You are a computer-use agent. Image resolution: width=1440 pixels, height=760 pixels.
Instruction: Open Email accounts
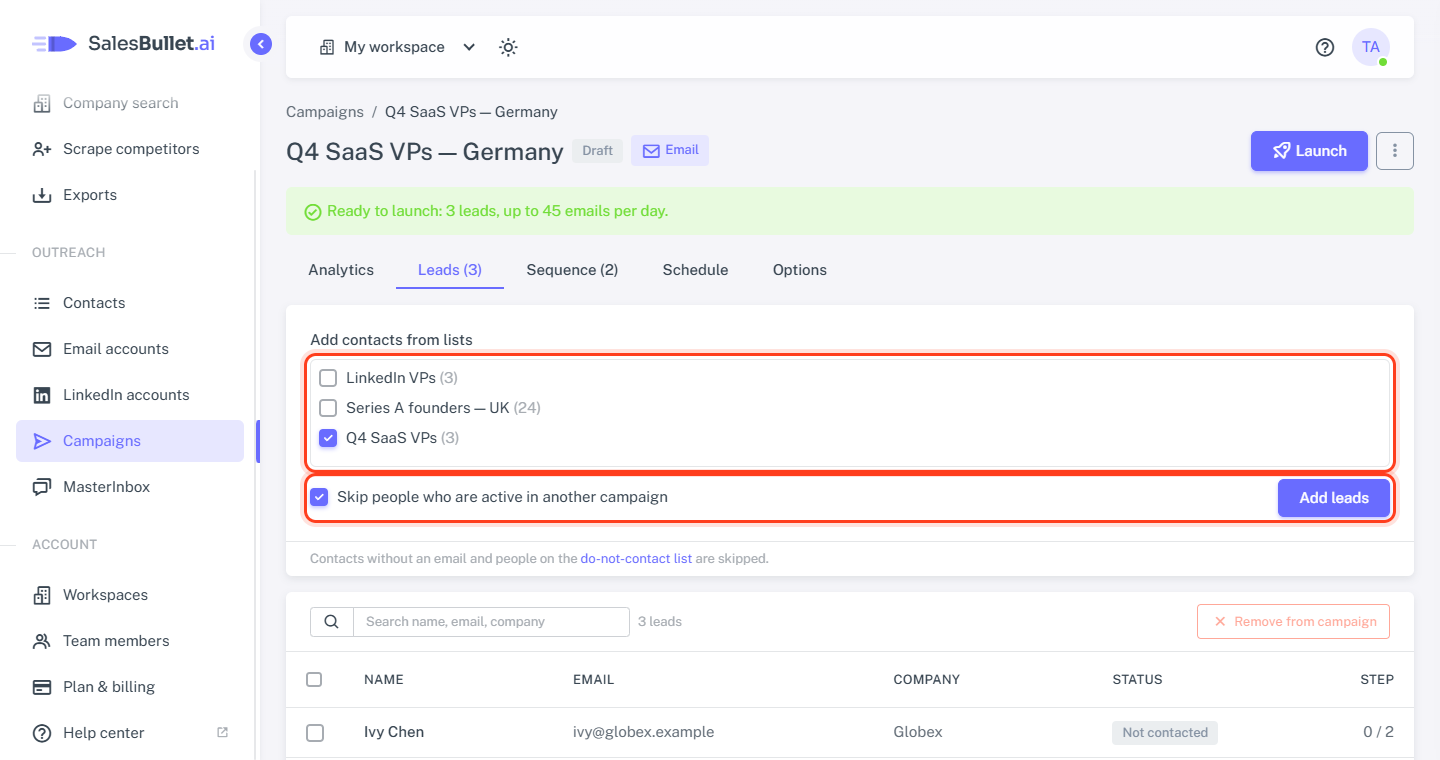pos(130,349)
